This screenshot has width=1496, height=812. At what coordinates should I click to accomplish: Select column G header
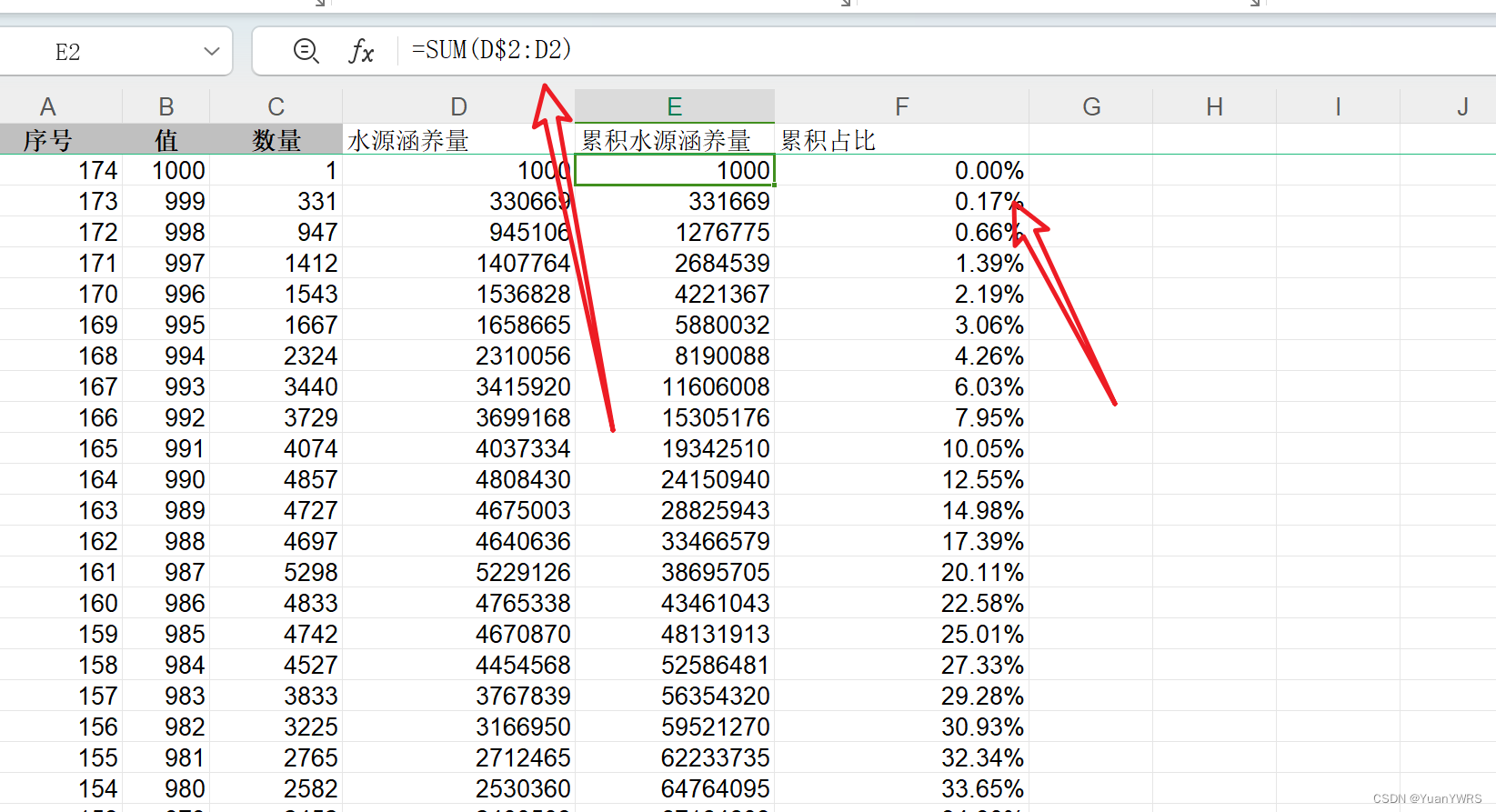1091,107
